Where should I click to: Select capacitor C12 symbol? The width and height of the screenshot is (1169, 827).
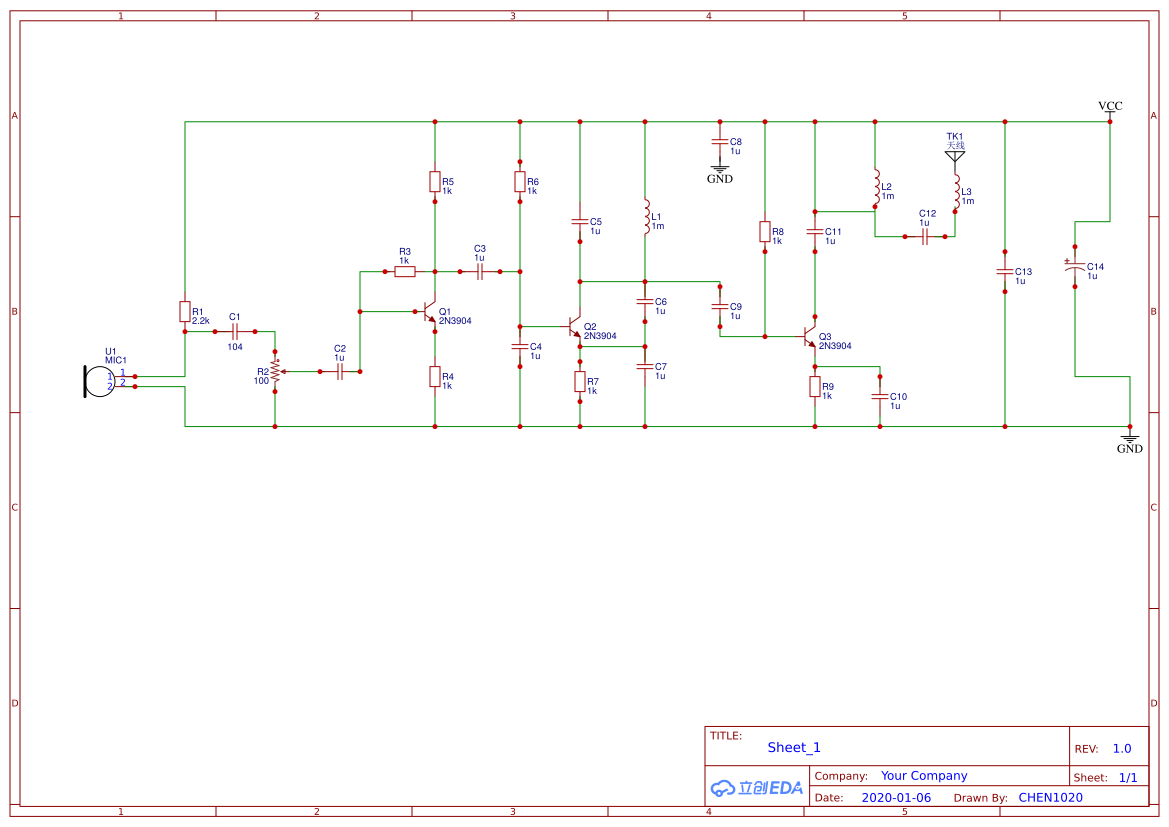click(924, 236)
